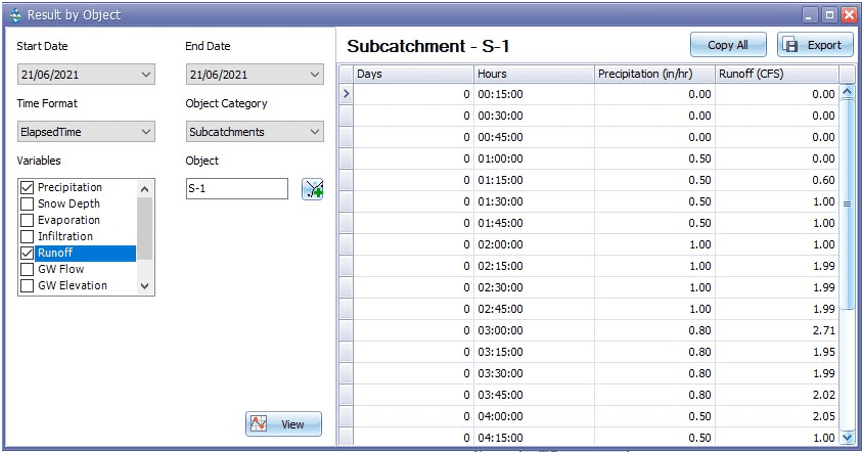The width and height of the screenshot is (864, 452).
Task: Click the variables list down arrow
Action: point(144,286)
